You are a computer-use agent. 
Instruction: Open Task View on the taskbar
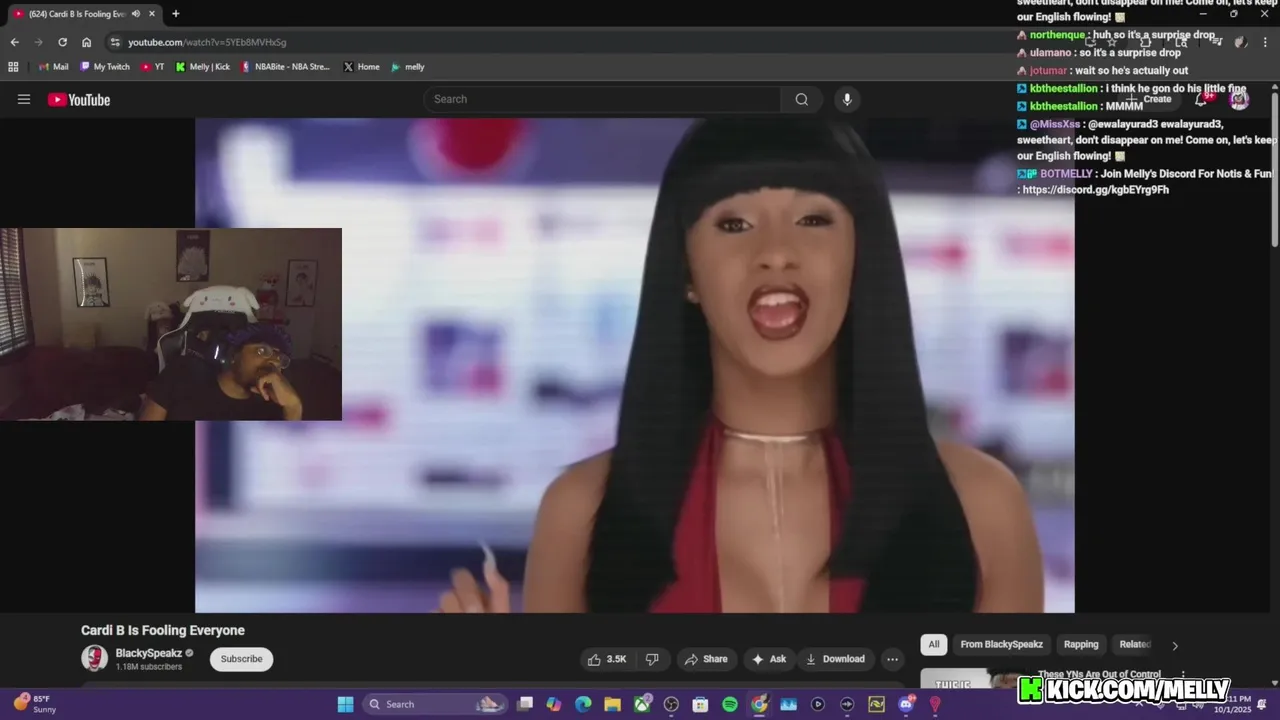(x=525, y=704)
